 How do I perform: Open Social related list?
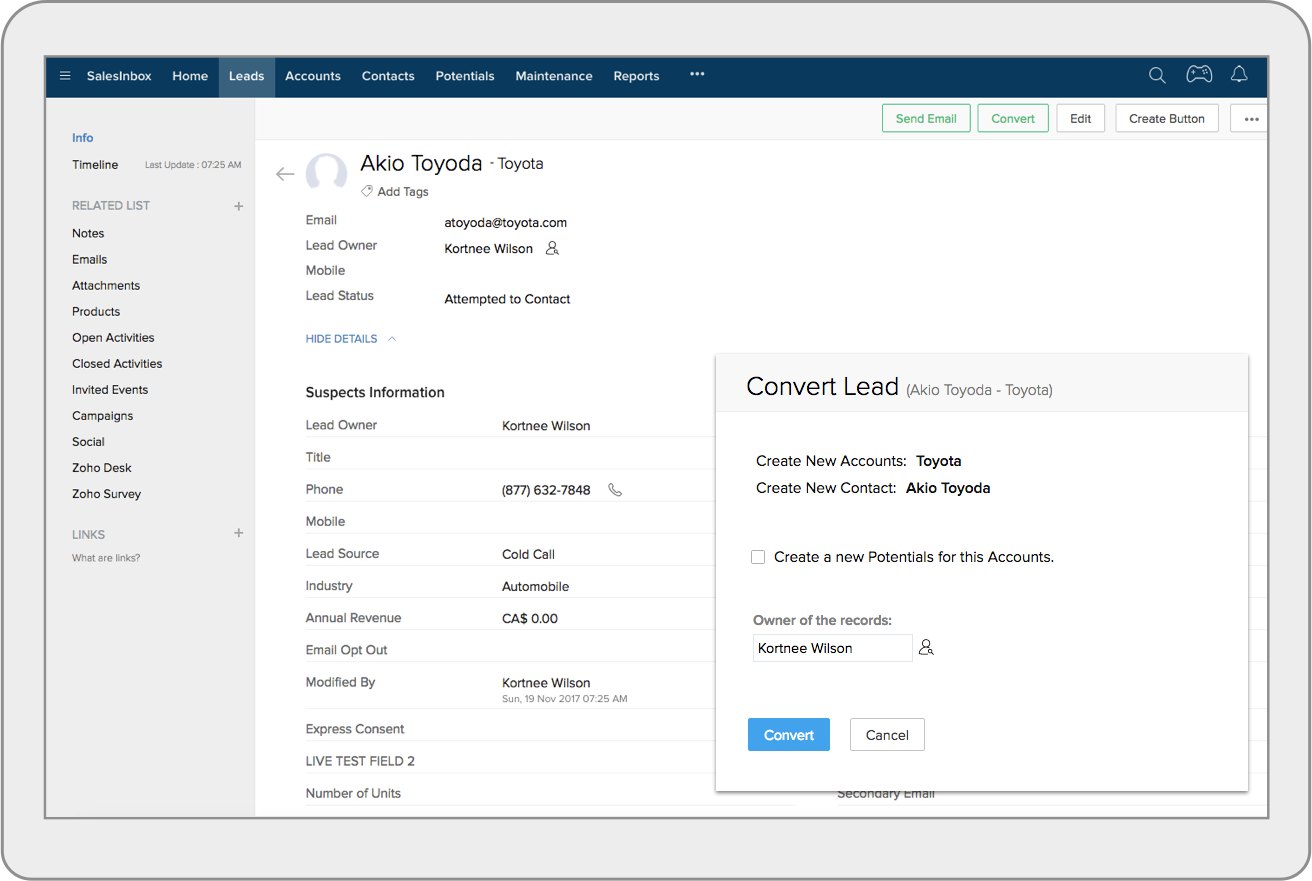(88, 441)
